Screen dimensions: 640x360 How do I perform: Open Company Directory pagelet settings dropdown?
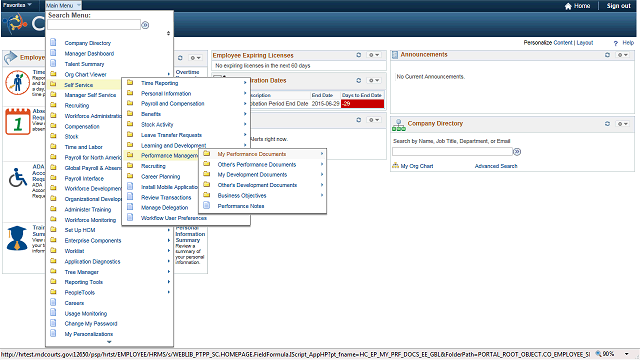[622, 124]
